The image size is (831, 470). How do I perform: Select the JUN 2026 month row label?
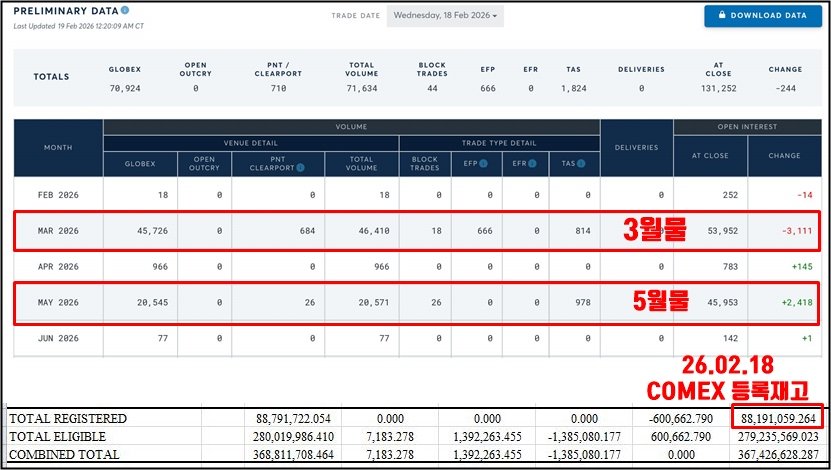(x=58, y=339)
